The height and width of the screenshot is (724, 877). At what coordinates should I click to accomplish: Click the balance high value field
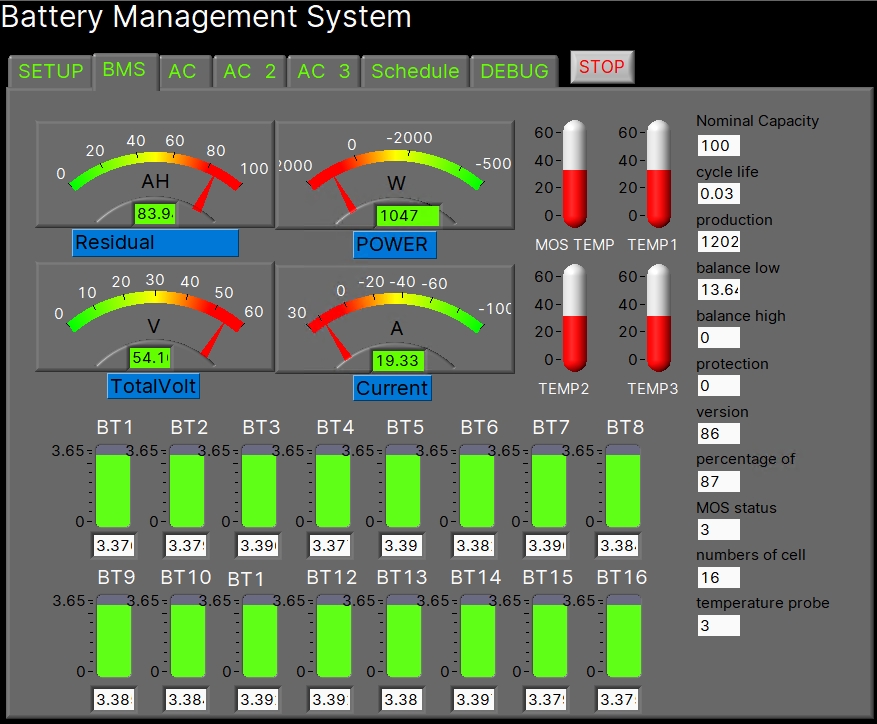point(719,338)
